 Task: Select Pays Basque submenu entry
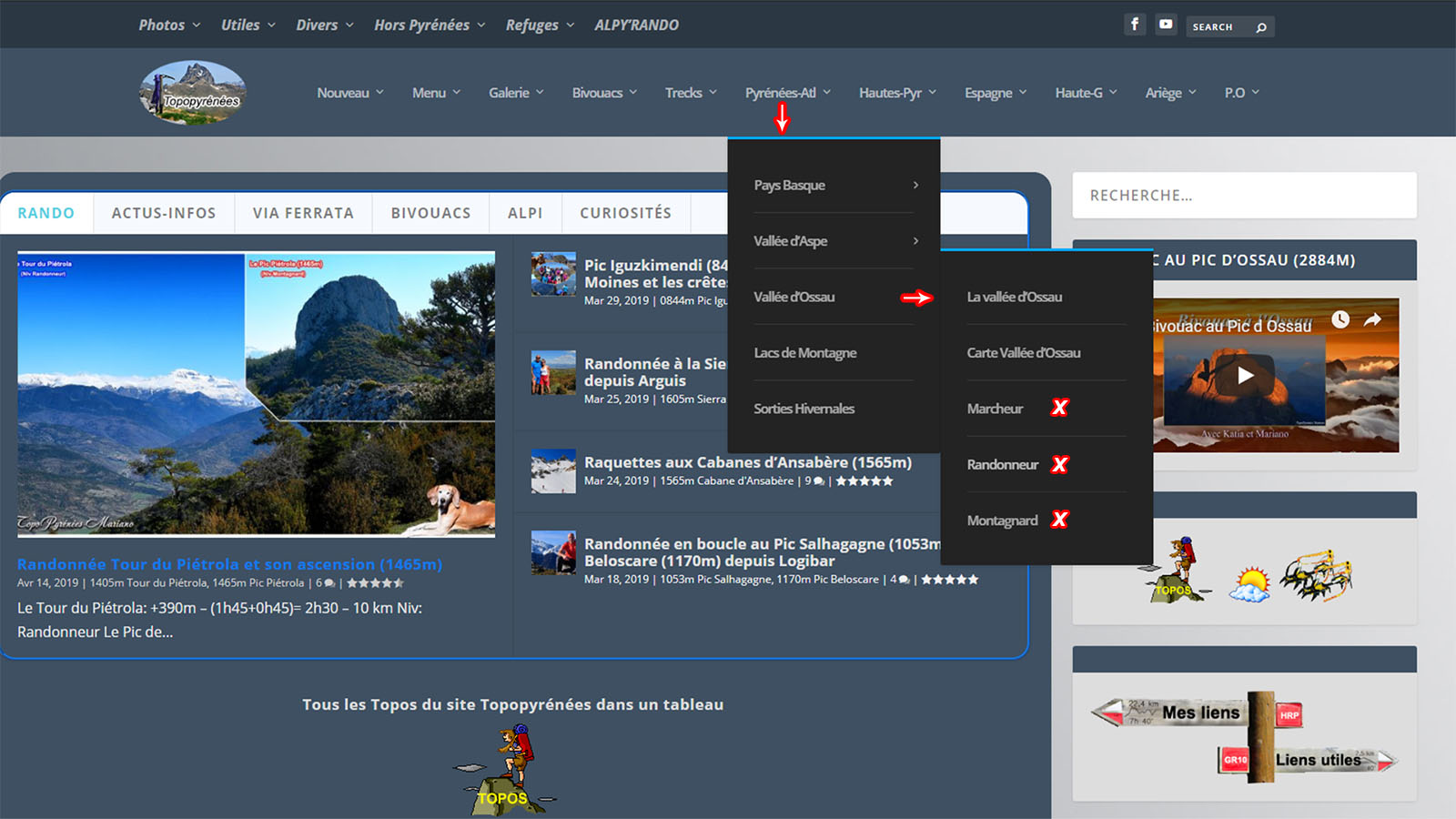[834, 185]
